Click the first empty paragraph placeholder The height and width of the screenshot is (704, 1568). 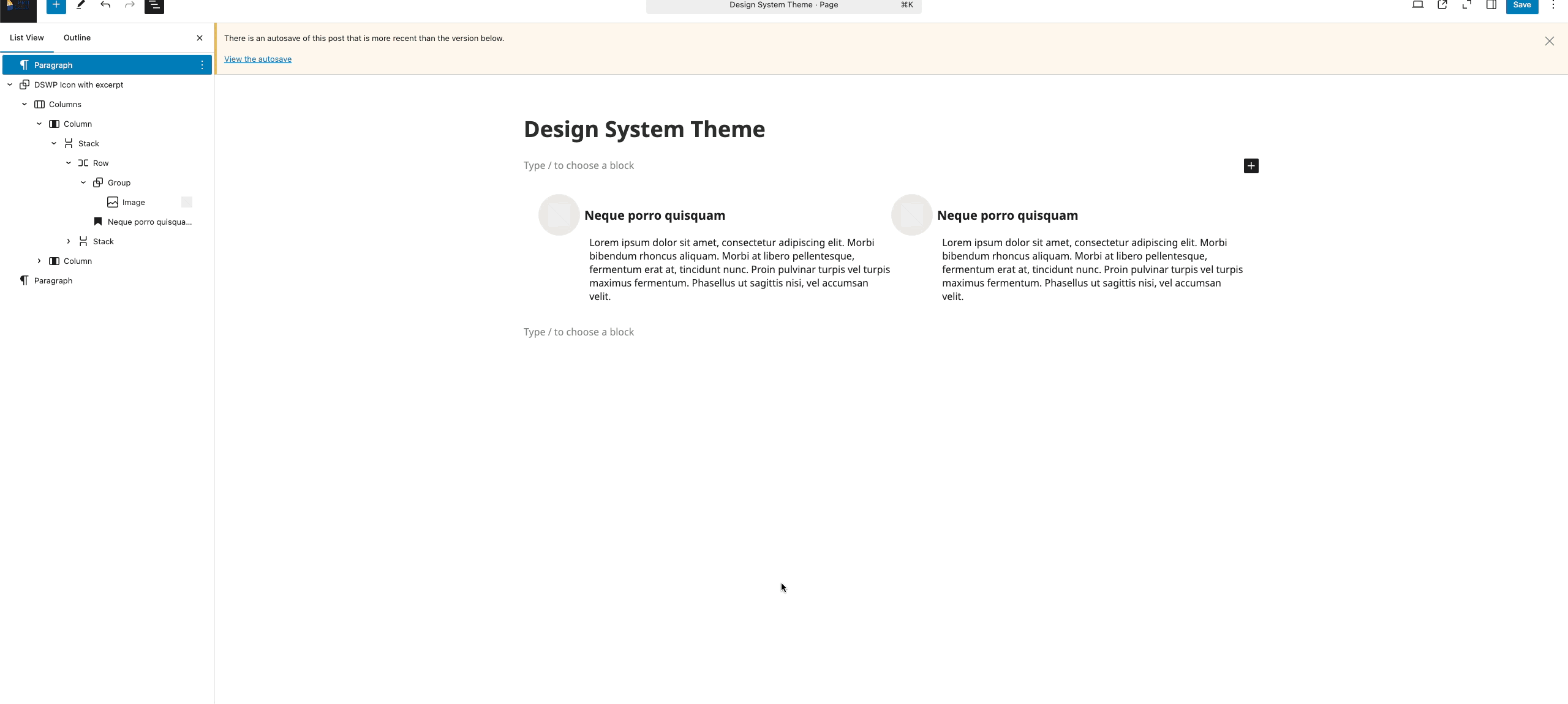coord(579,165)
